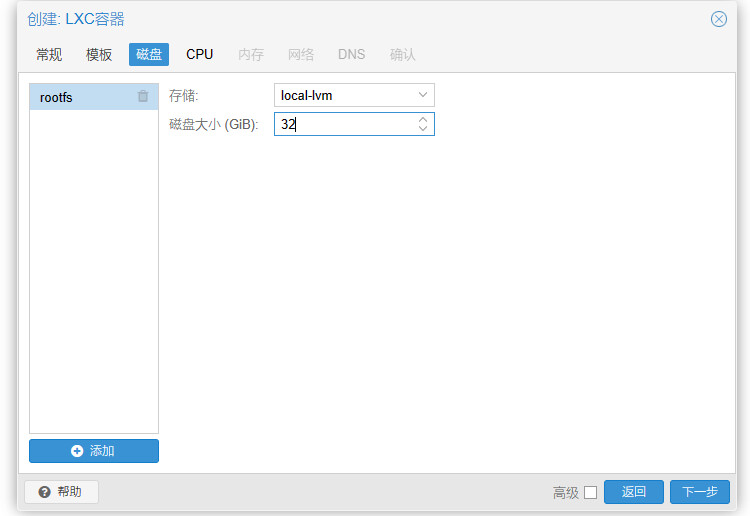Switch to the 常规 tab

coord(49,55)
